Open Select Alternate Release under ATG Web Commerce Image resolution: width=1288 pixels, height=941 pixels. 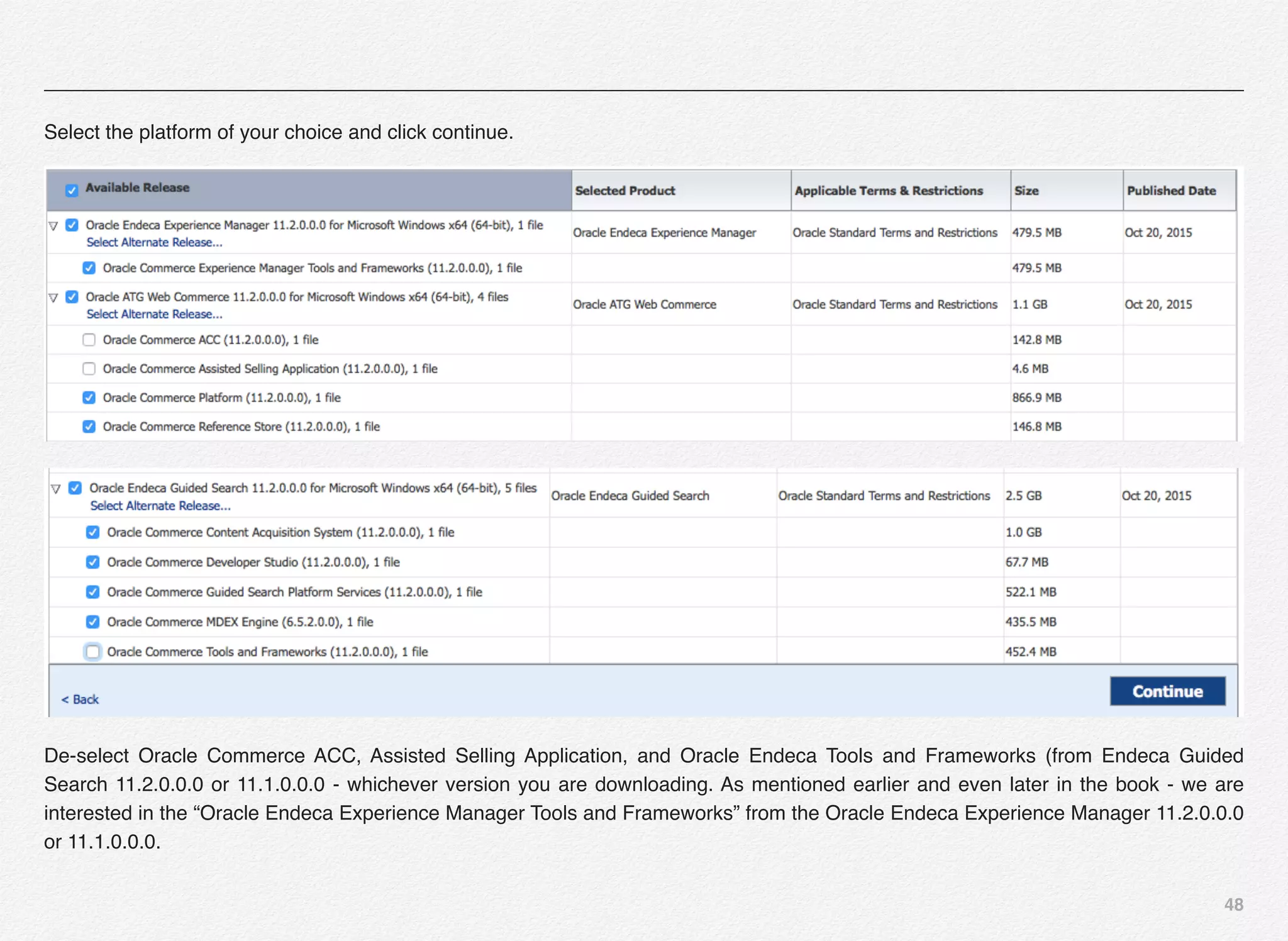point(155,314)
